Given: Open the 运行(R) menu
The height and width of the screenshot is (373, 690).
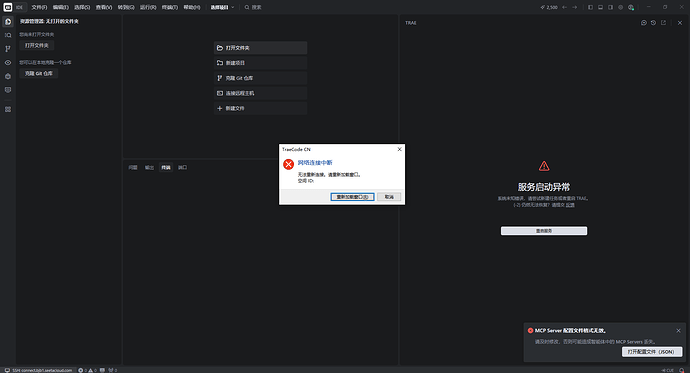Looking at the screenshot, I should (148, 7).
